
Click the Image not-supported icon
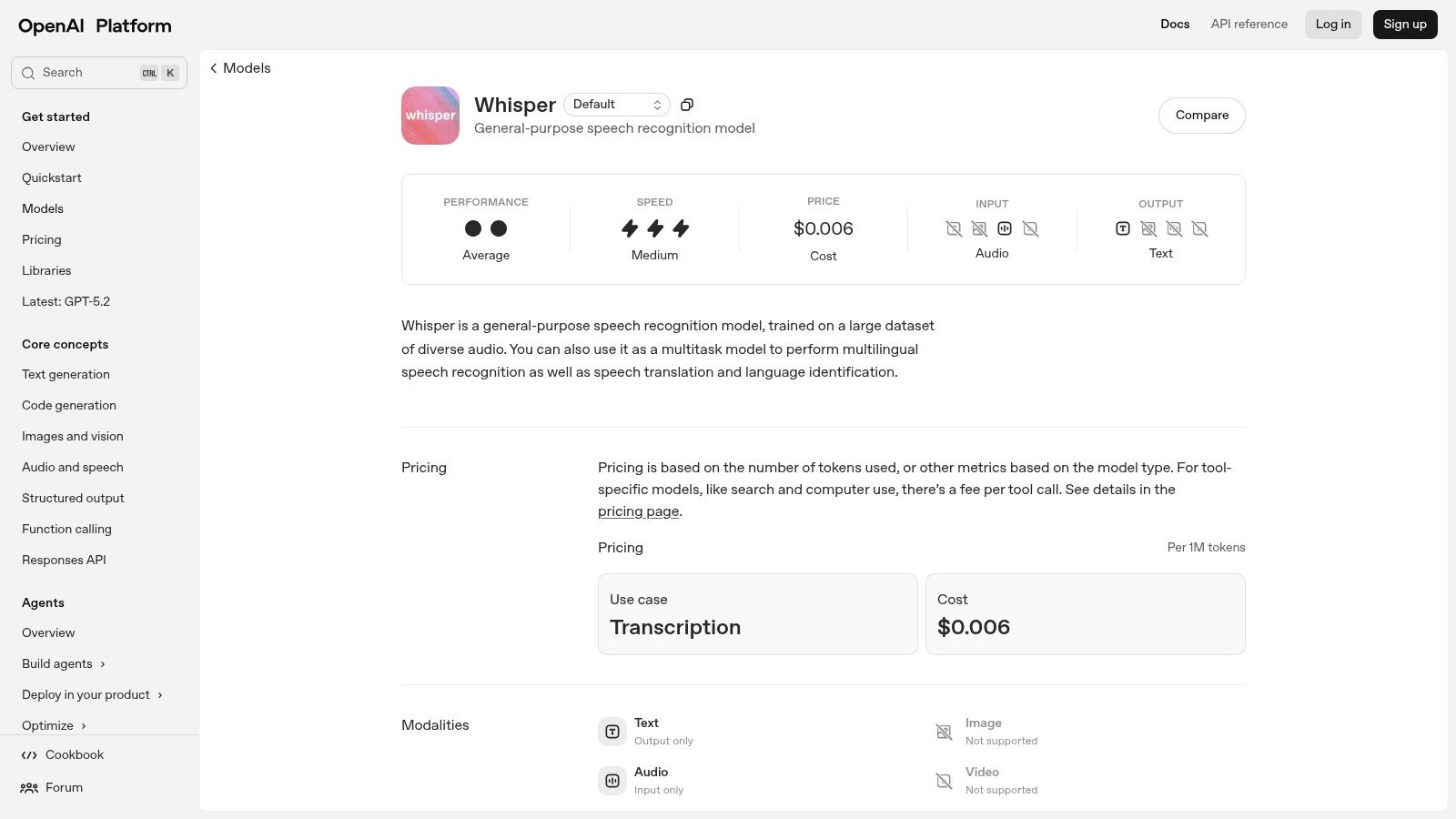(x=944, y=731)
